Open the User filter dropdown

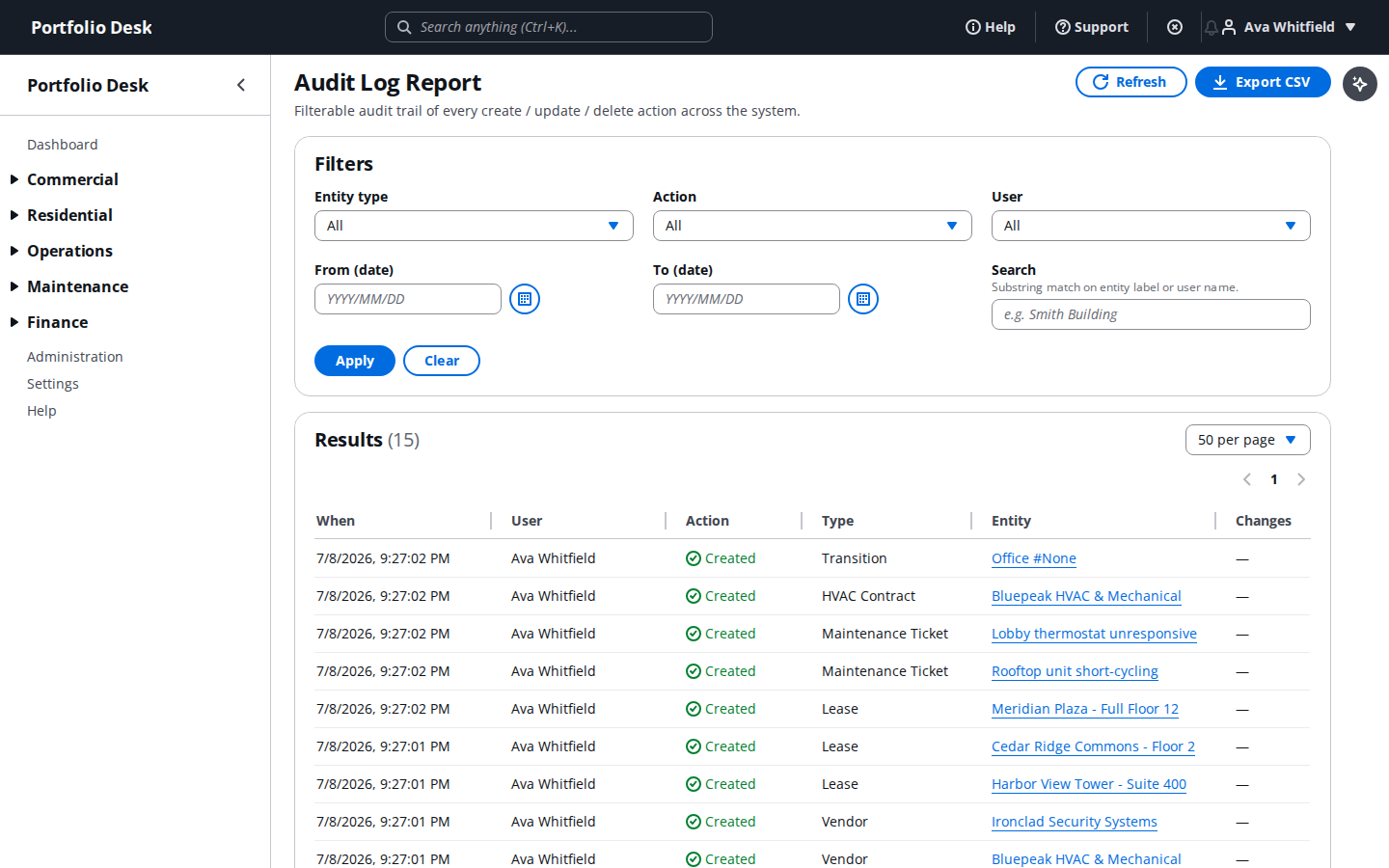(x=1151, y=226)
